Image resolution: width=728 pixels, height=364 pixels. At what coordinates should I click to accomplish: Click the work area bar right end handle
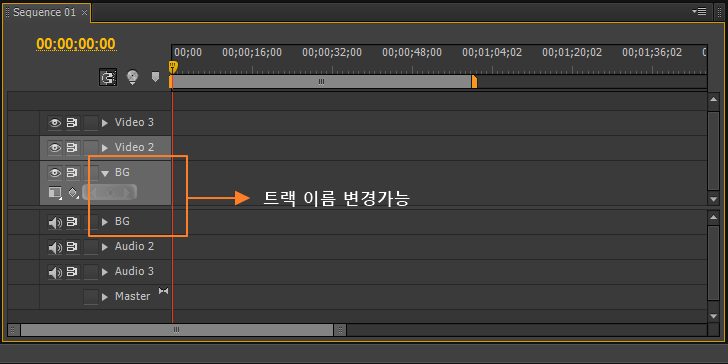click(474, 82)
